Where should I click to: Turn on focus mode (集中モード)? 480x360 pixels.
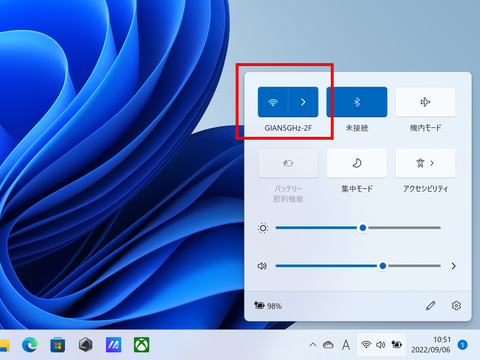pos(357,163)
